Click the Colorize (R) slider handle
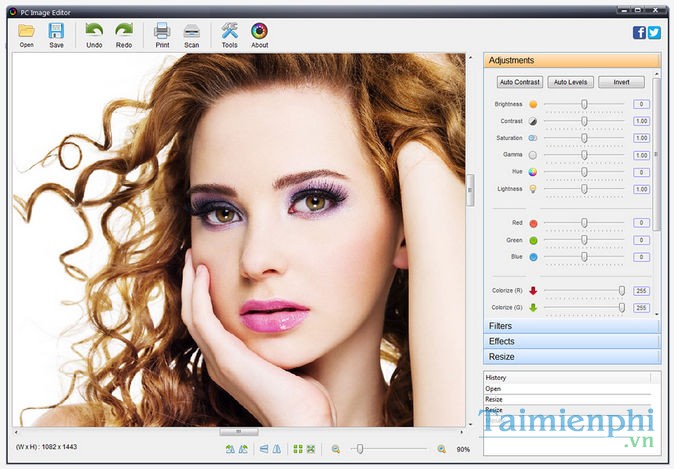The image size is (674, 469). click(622, 291)
